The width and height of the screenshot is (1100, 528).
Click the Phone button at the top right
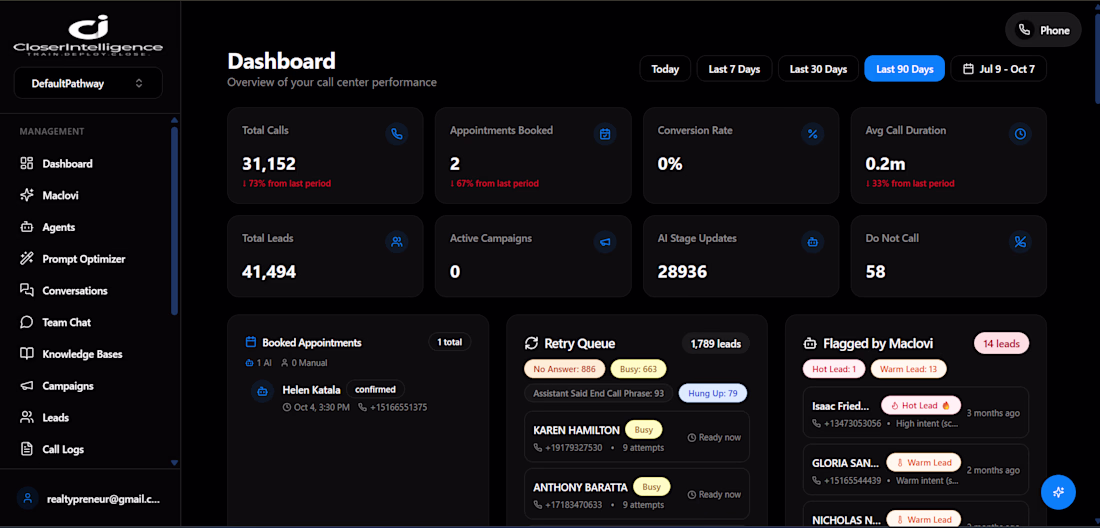(x=1043, y=30)
